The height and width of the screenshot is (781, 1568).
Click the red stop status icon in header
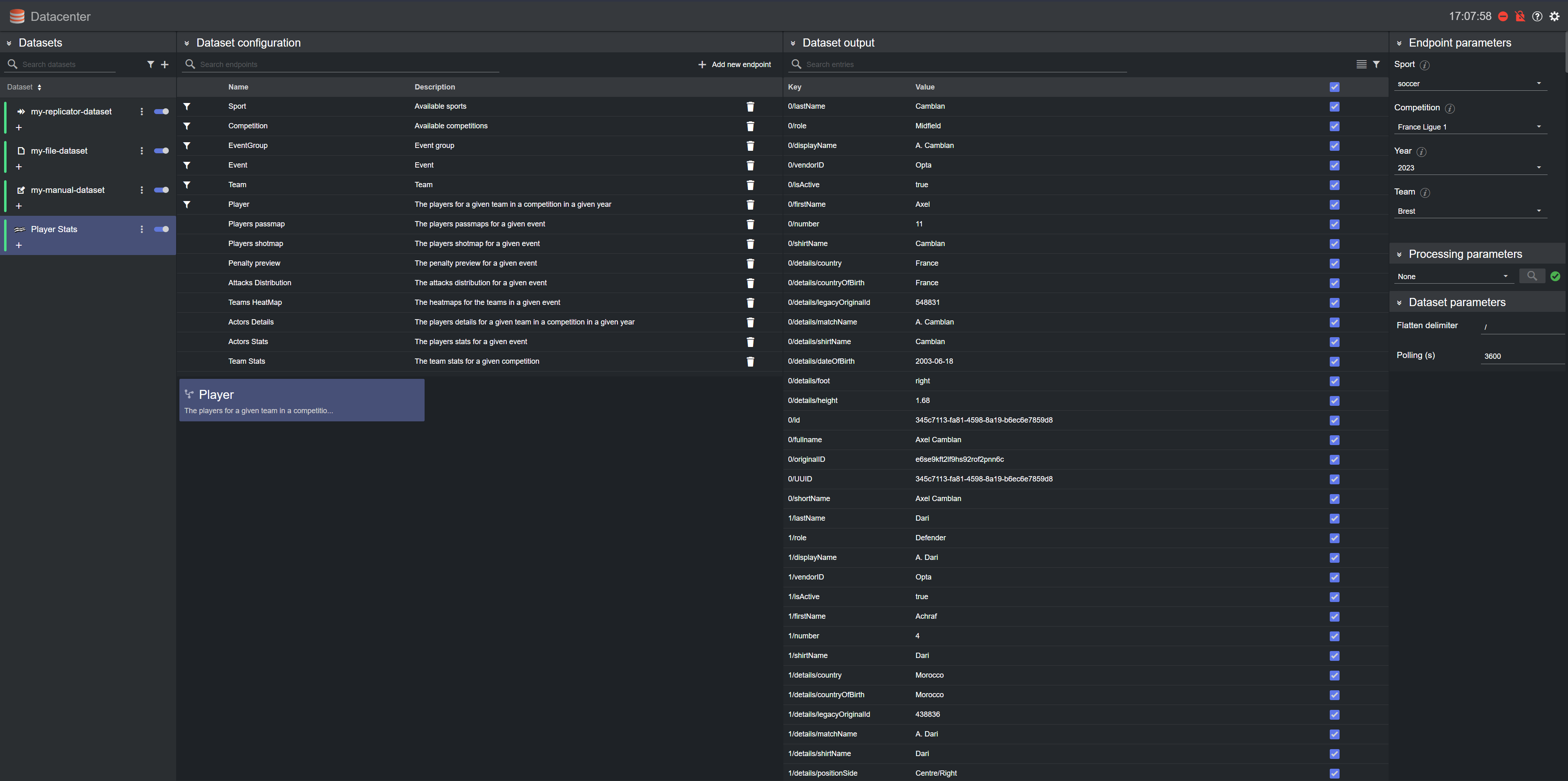coord(1503,16)
